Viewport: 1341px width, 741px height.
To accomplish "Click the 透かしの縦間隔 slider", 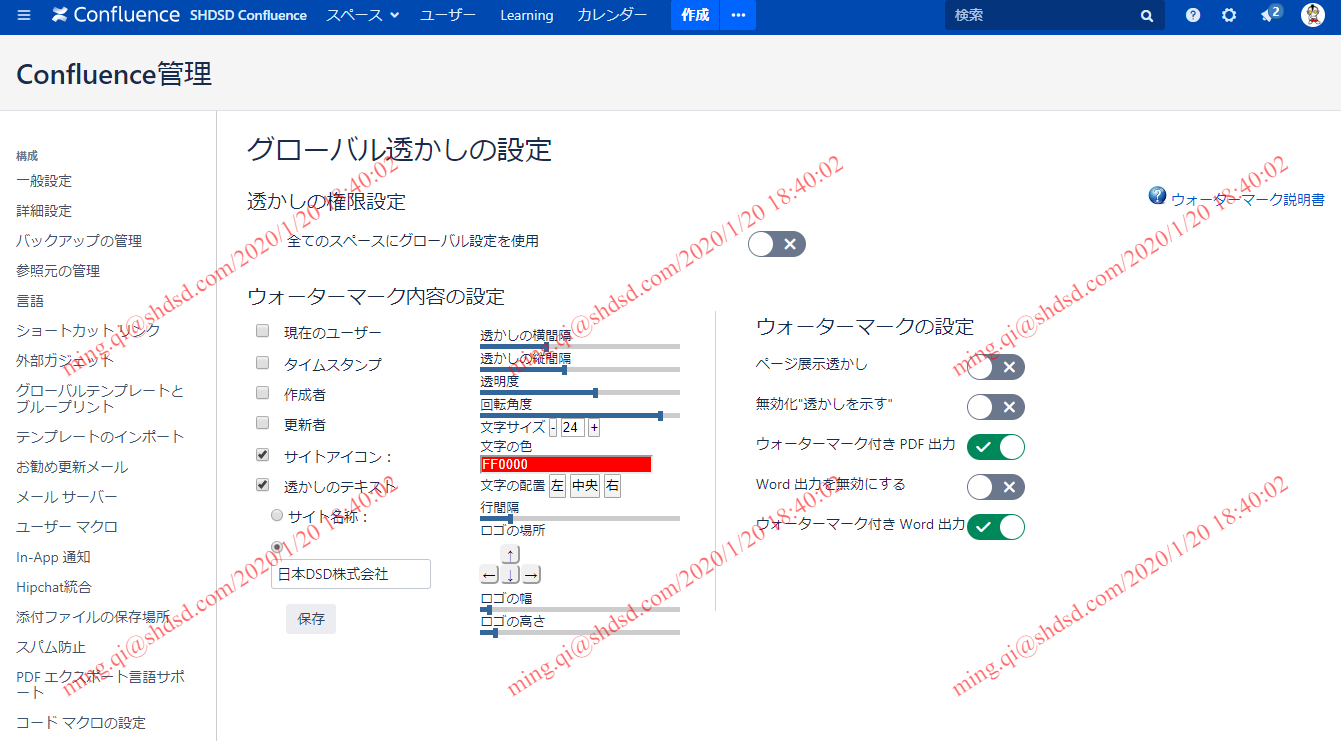I will point(580,369).
